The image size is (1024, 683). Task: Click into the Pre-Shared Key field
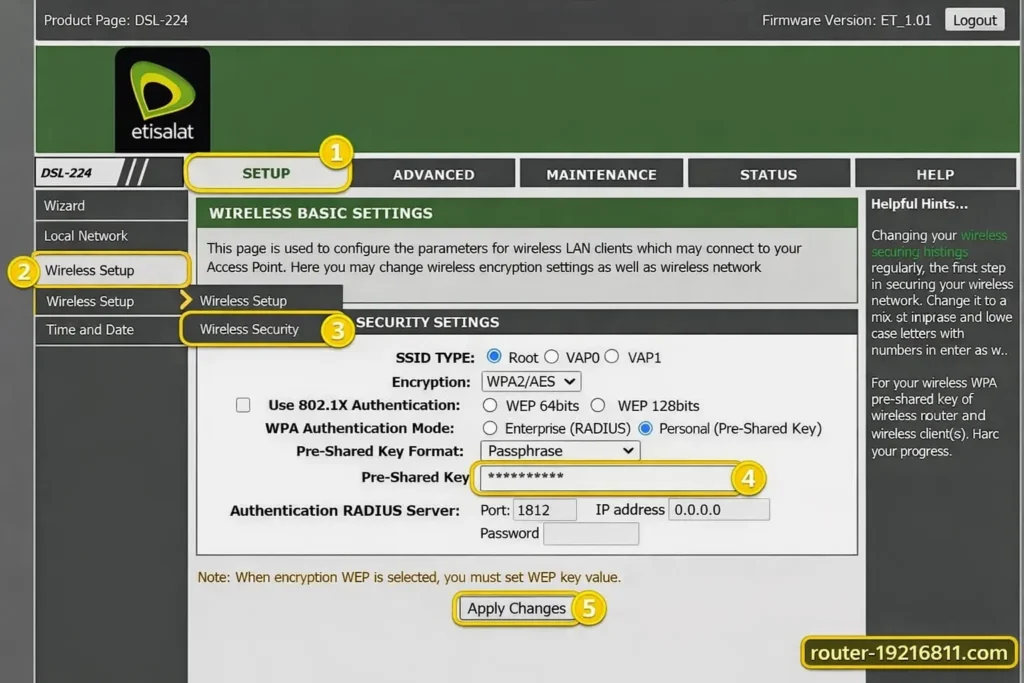coord(605,478)
